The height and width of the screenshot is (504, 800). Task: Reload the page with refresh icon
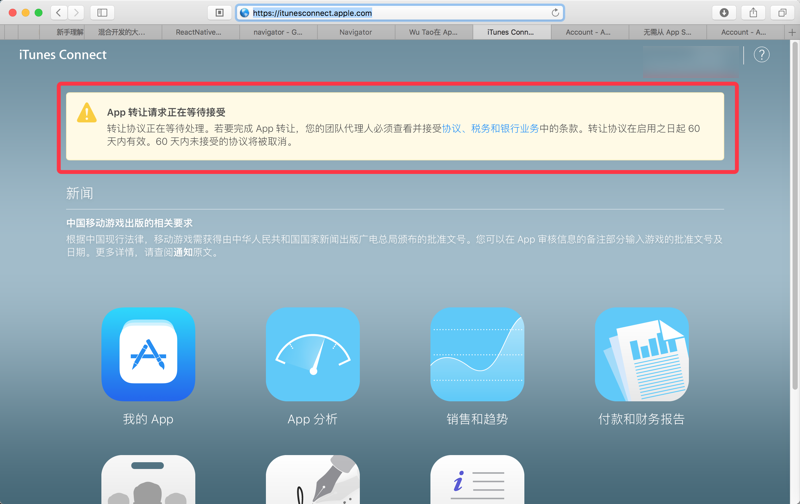[555, 13]
